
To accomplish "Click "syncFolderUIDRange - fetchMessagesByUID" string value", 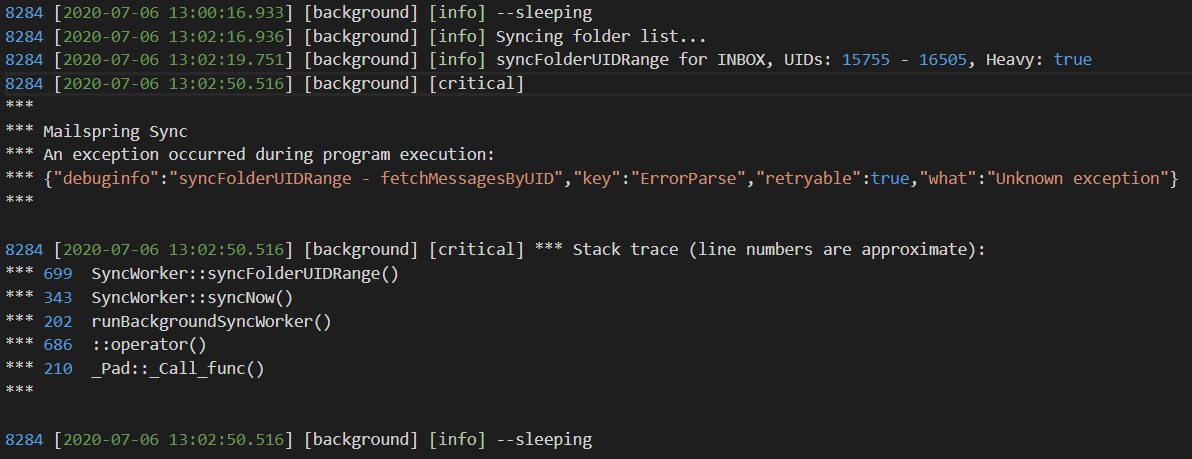I will coord(364,178).
